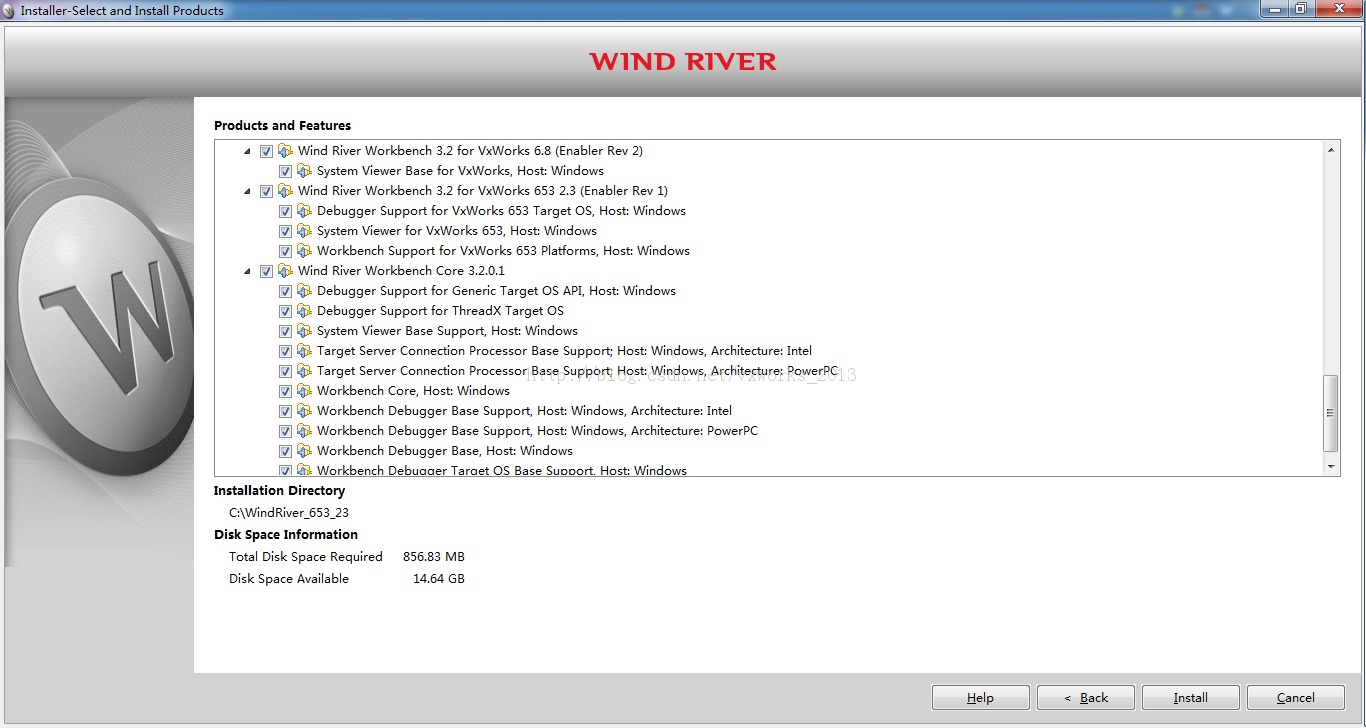Collapse Workbench 3.2 for VxWorks 653 2.3 node
The width and height of the screenshot is (1366, 728).
tap(247, 191)
